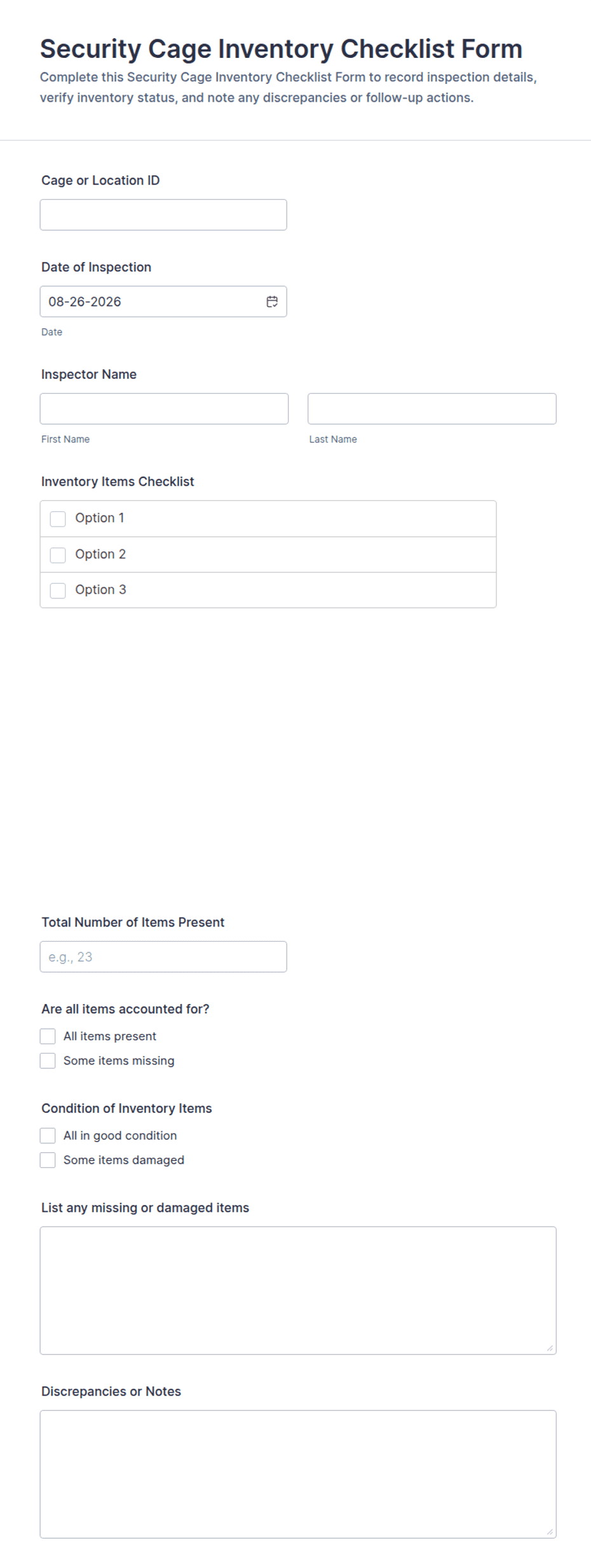Select Some items damaged checkbox
Image resolution: width=591 pixels, height=1568 pixels.
48,1160
